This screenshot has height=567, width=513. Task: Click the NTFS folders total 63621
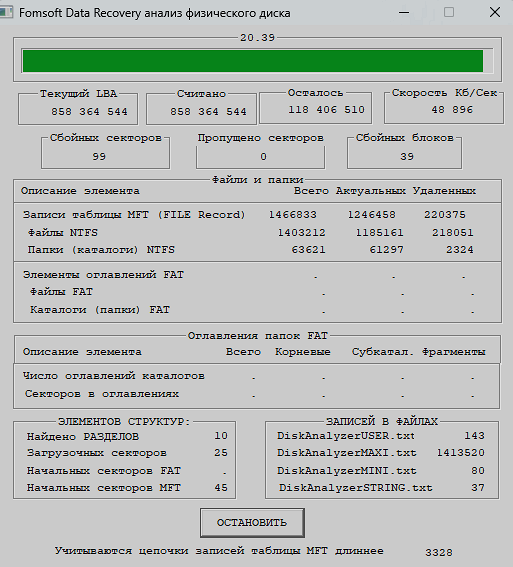[308, 250]
